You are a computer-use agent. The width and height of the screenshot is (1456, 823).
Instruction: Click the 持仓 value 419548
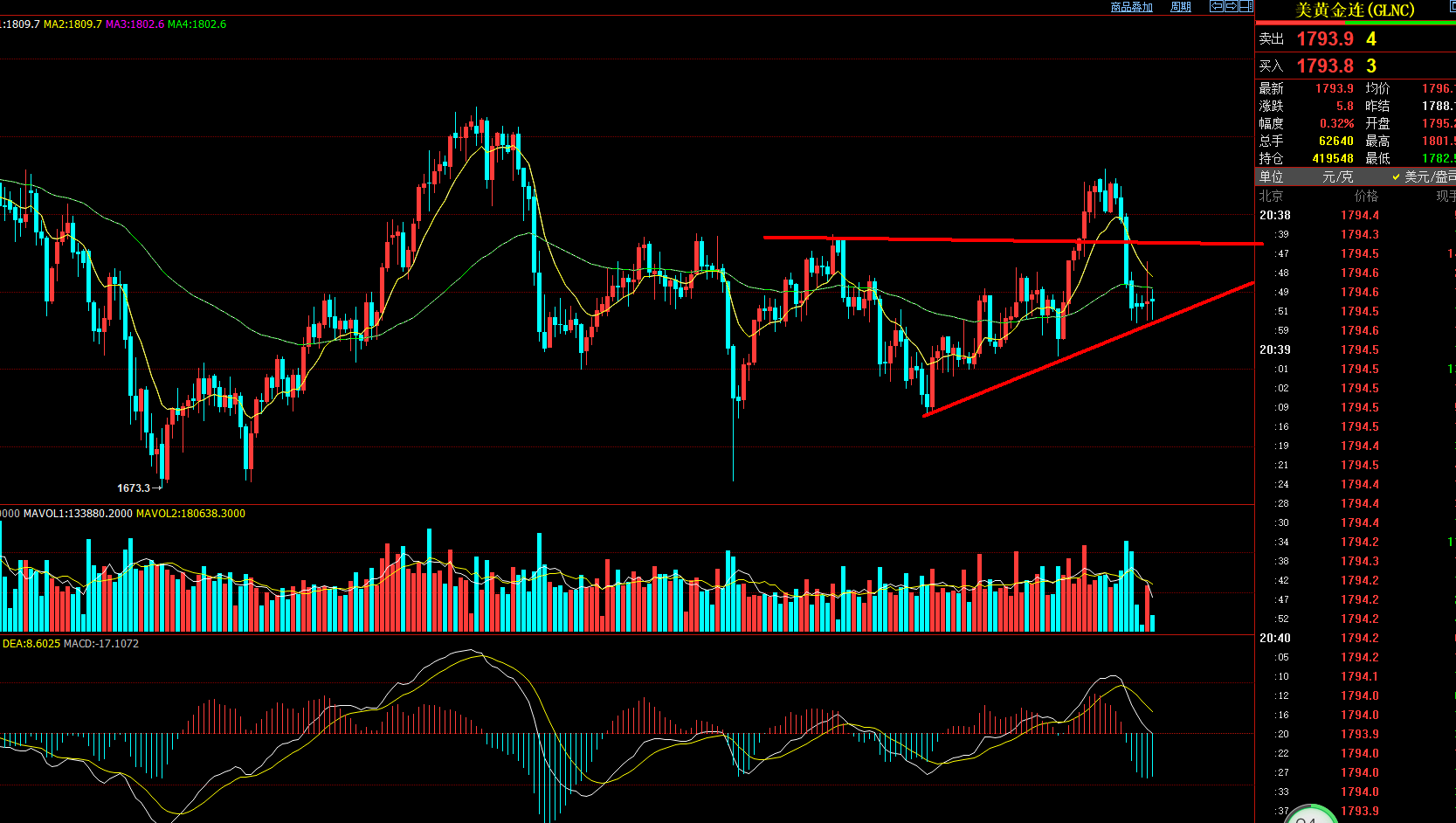pyautogui.click(x=1333, y=158)
